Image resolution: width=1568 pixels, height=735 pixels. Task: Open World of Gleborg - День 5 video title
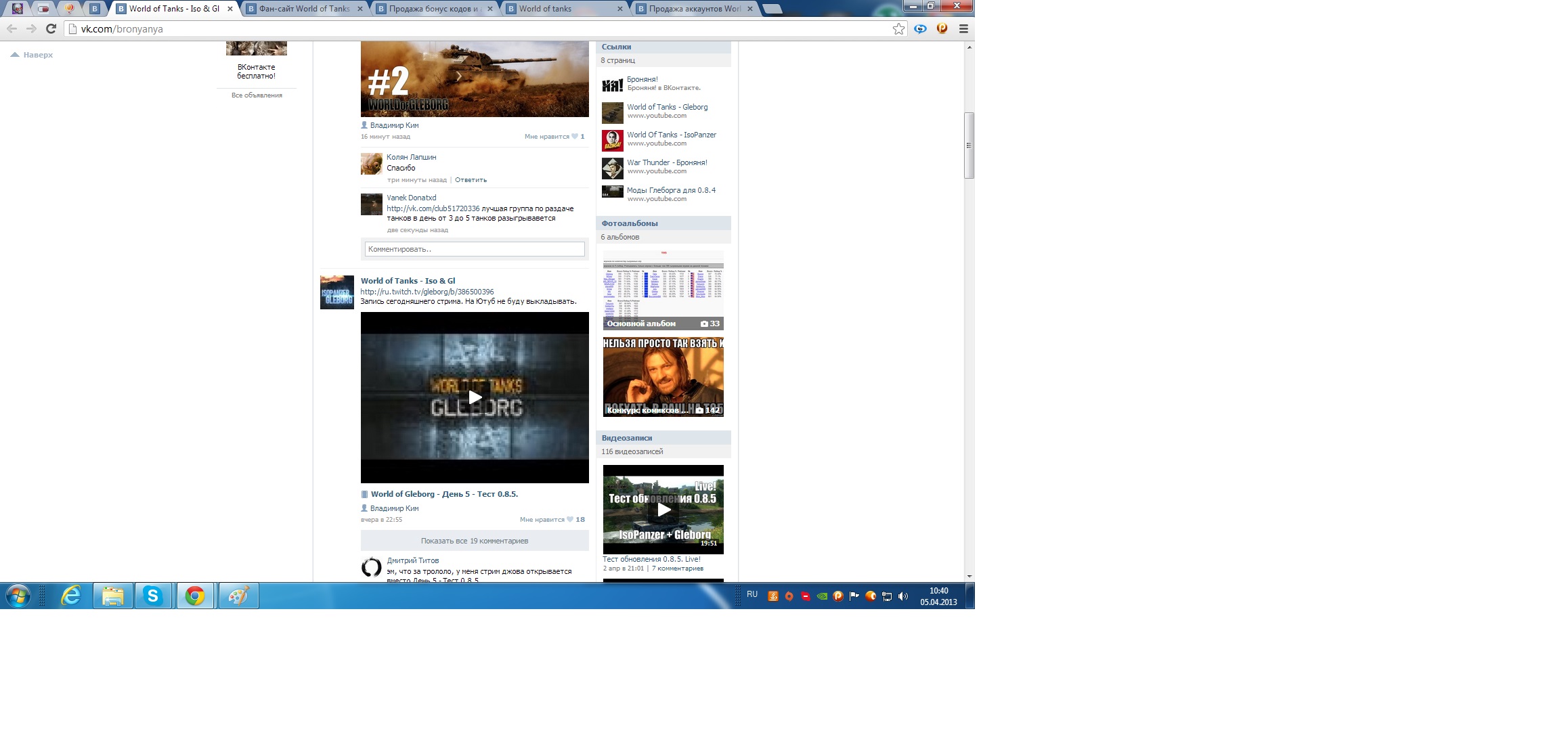coord(444,494)
